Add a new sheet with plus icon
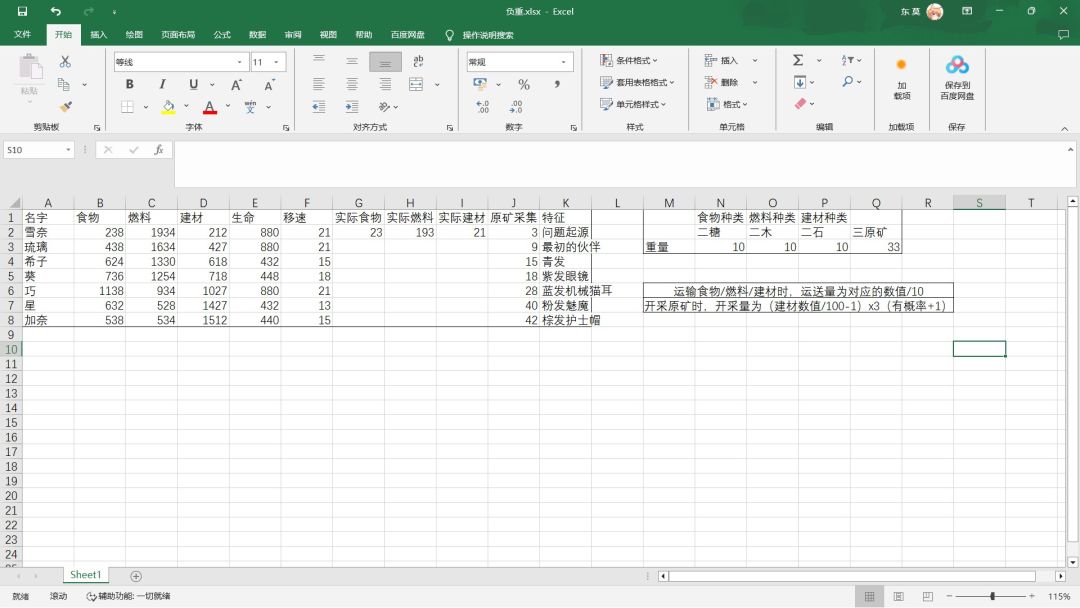The width and height of the screenshot is (1080, 608). point(136,576)
